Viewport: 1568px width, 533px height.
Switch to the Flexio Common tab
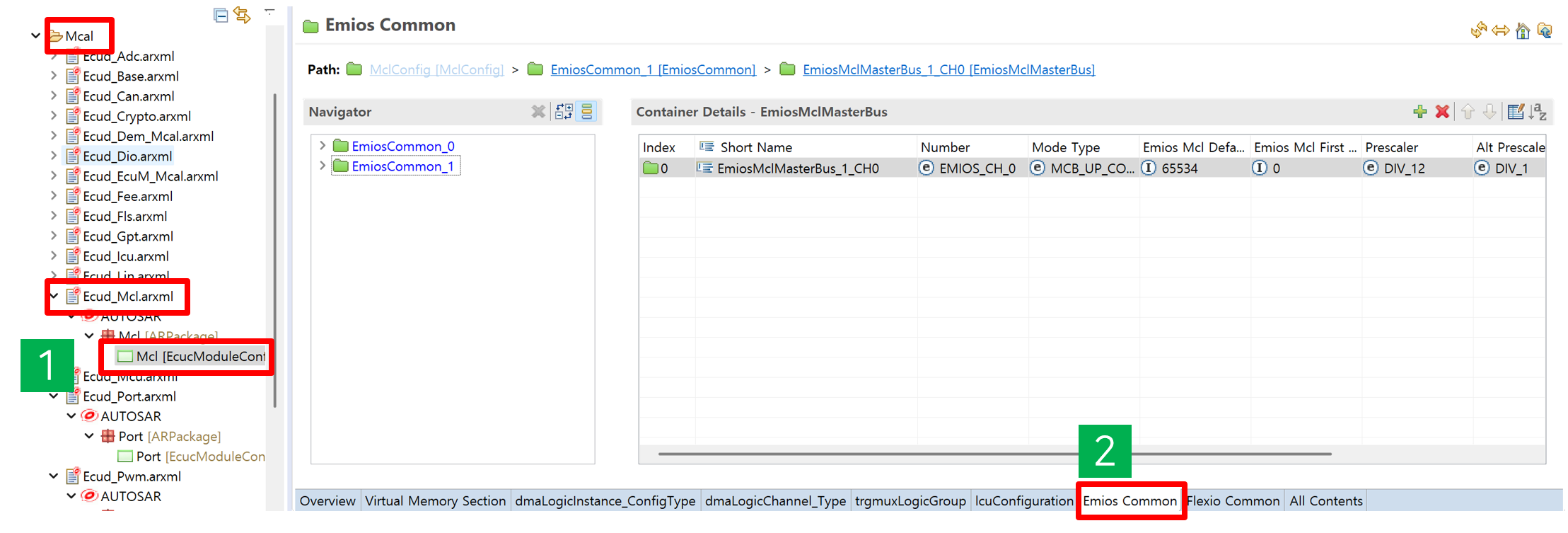1233,501
